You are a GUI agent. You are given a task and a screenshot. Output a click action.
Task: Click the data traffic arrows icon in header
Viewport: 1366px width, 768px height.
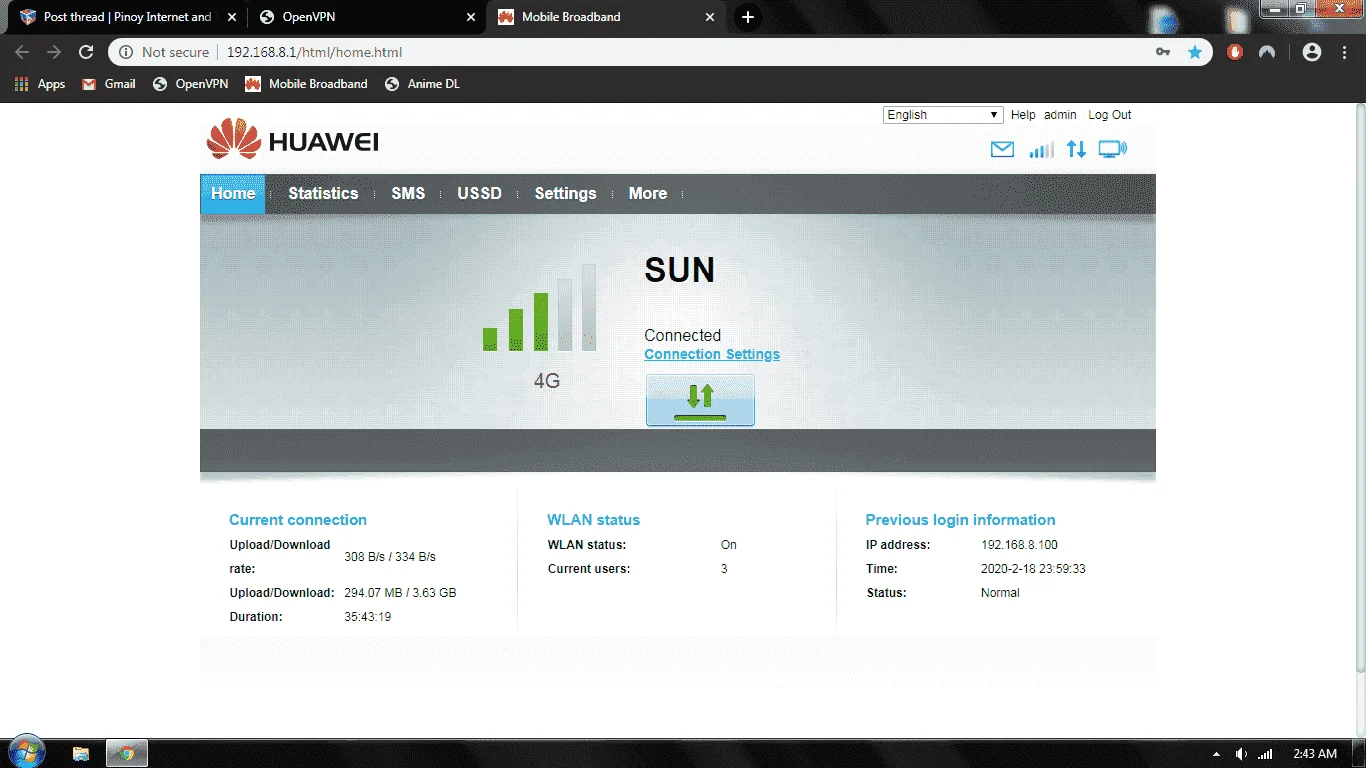click(x=1076, y=149)
